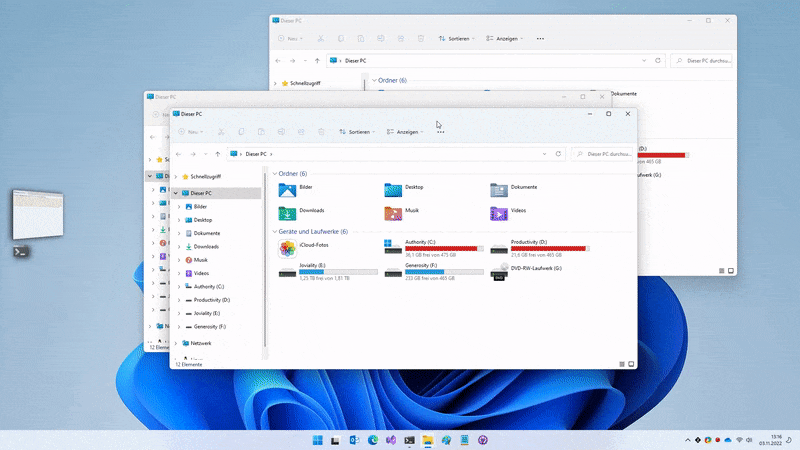Collapse the Ordner (6) group in front window
Image resolution: width=800 pixels, height=450 pixels.
coord(275,174)
